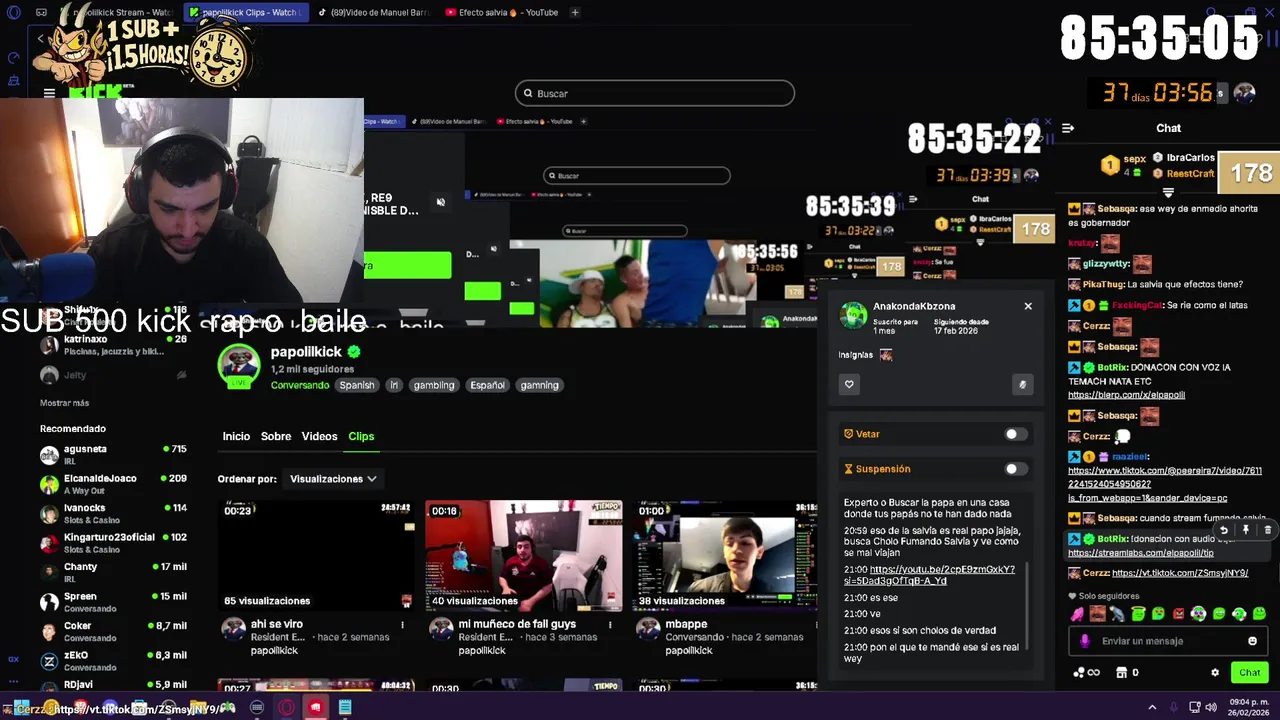
Task: Click the gambling tag
Action: 434,385
